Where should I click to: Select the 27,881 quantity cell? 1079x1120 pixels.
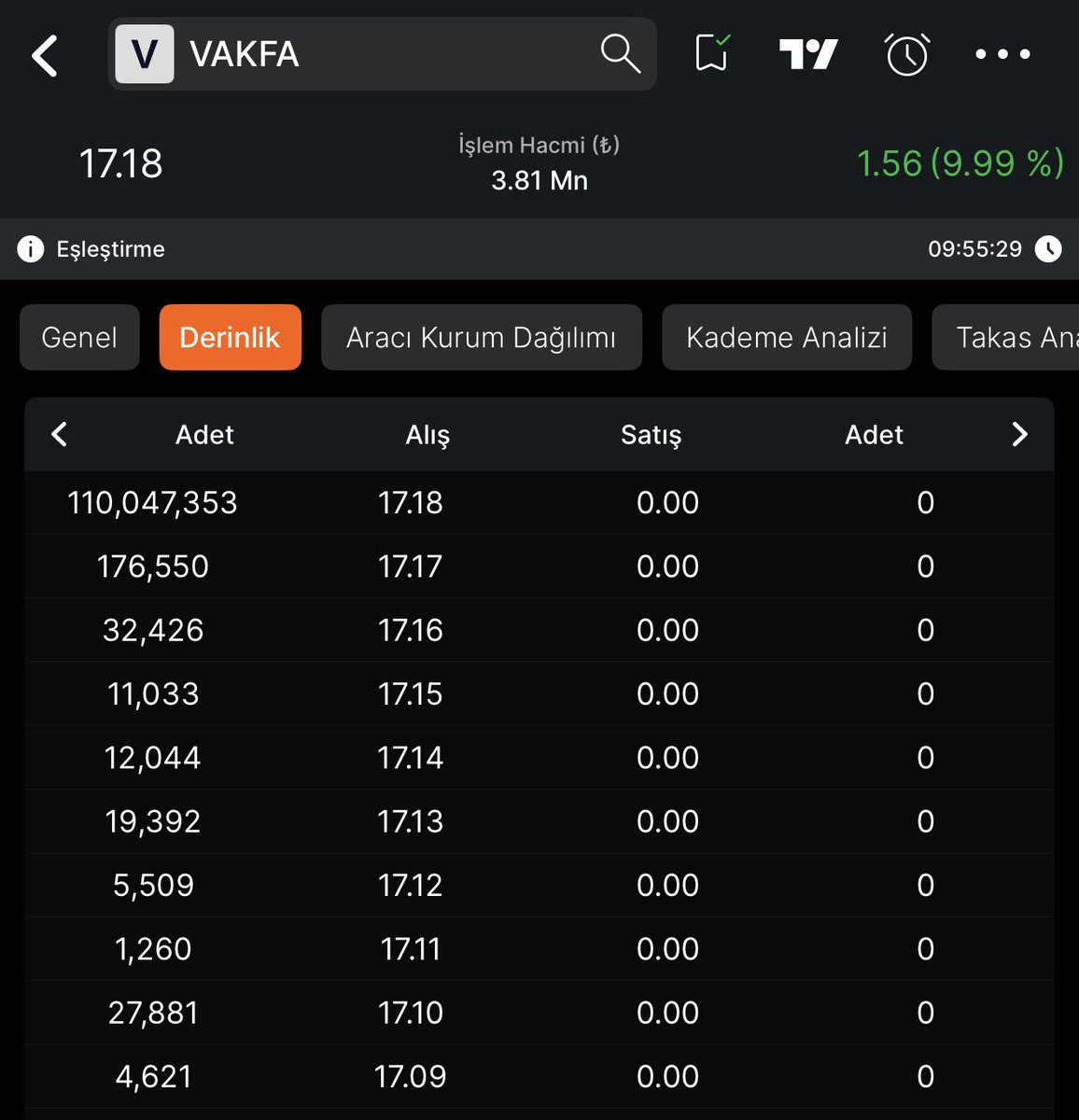pyautogui.click(x=153, y=1013)
